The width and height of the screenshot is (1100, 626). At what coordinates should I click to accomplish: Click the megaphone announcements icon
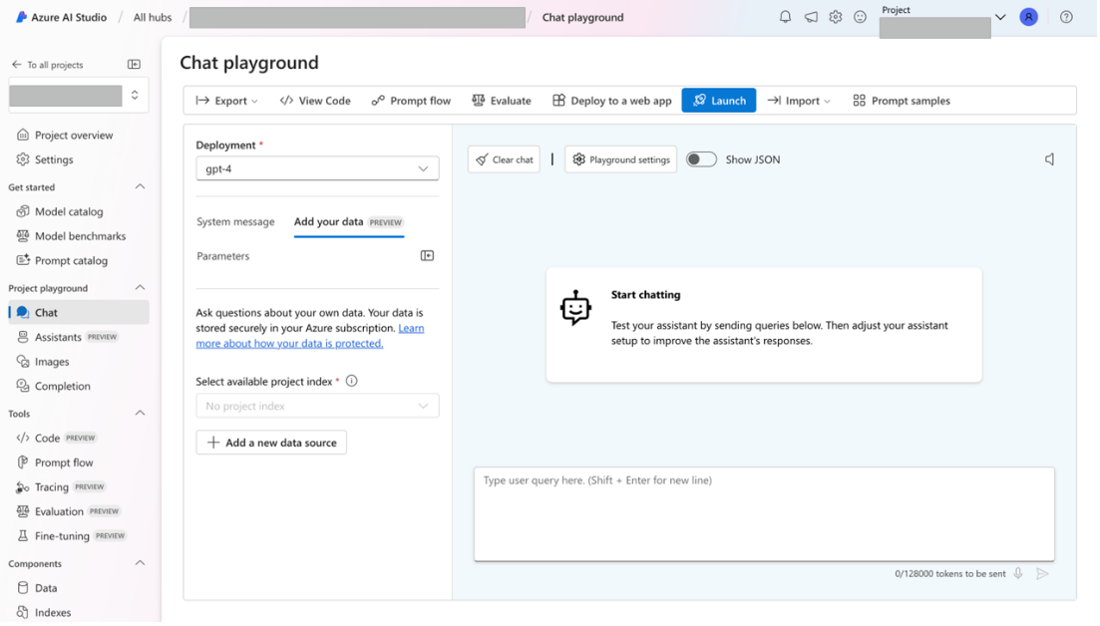pyautogui.click(x=811, y=17)
